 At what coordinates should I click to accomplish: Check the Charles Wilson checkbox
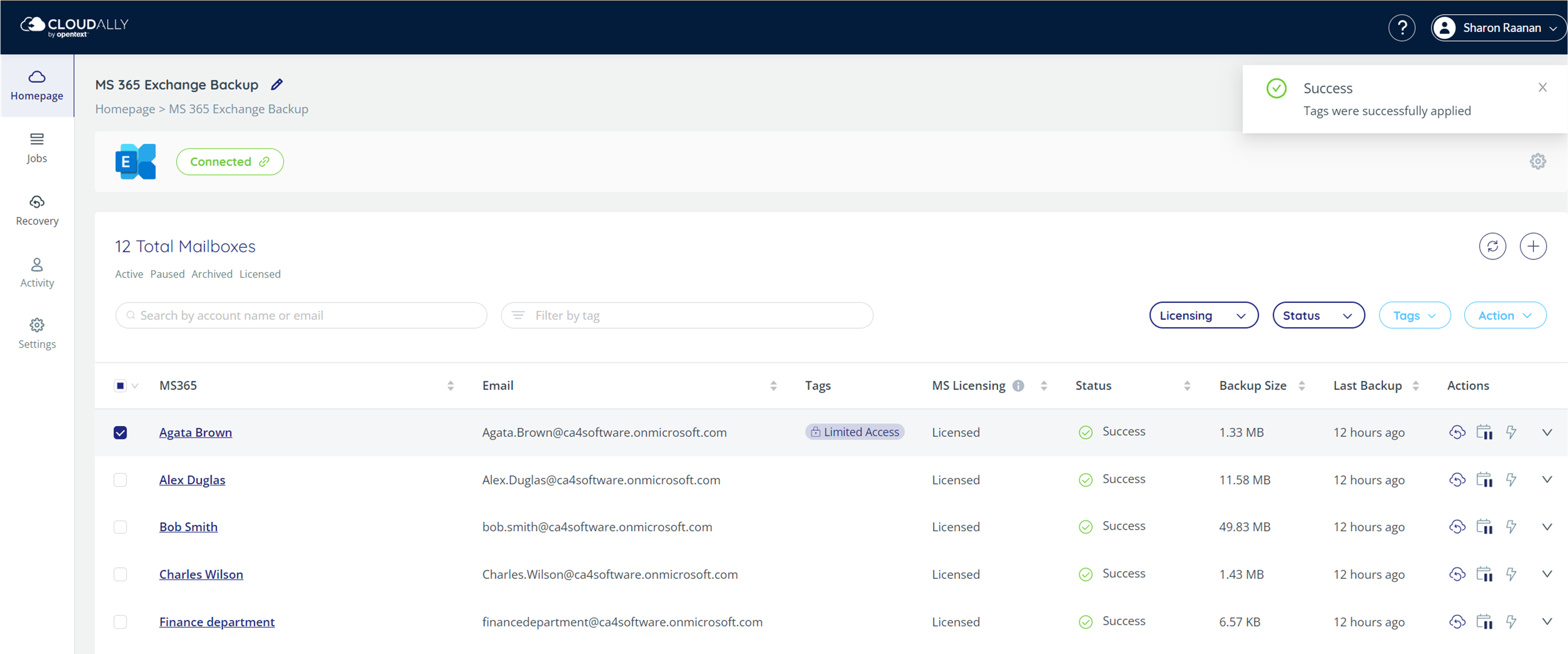[120, 574]
